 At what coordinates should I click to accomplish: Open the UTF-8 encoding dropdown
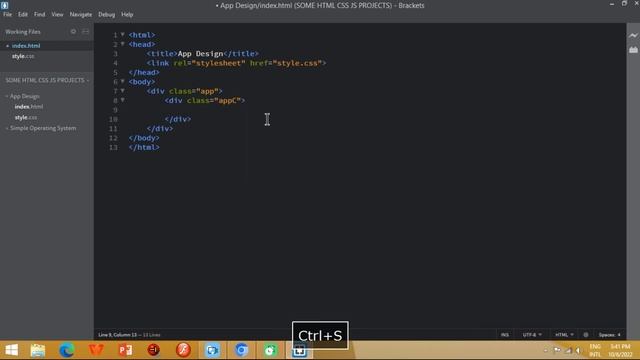pos(532,335)
